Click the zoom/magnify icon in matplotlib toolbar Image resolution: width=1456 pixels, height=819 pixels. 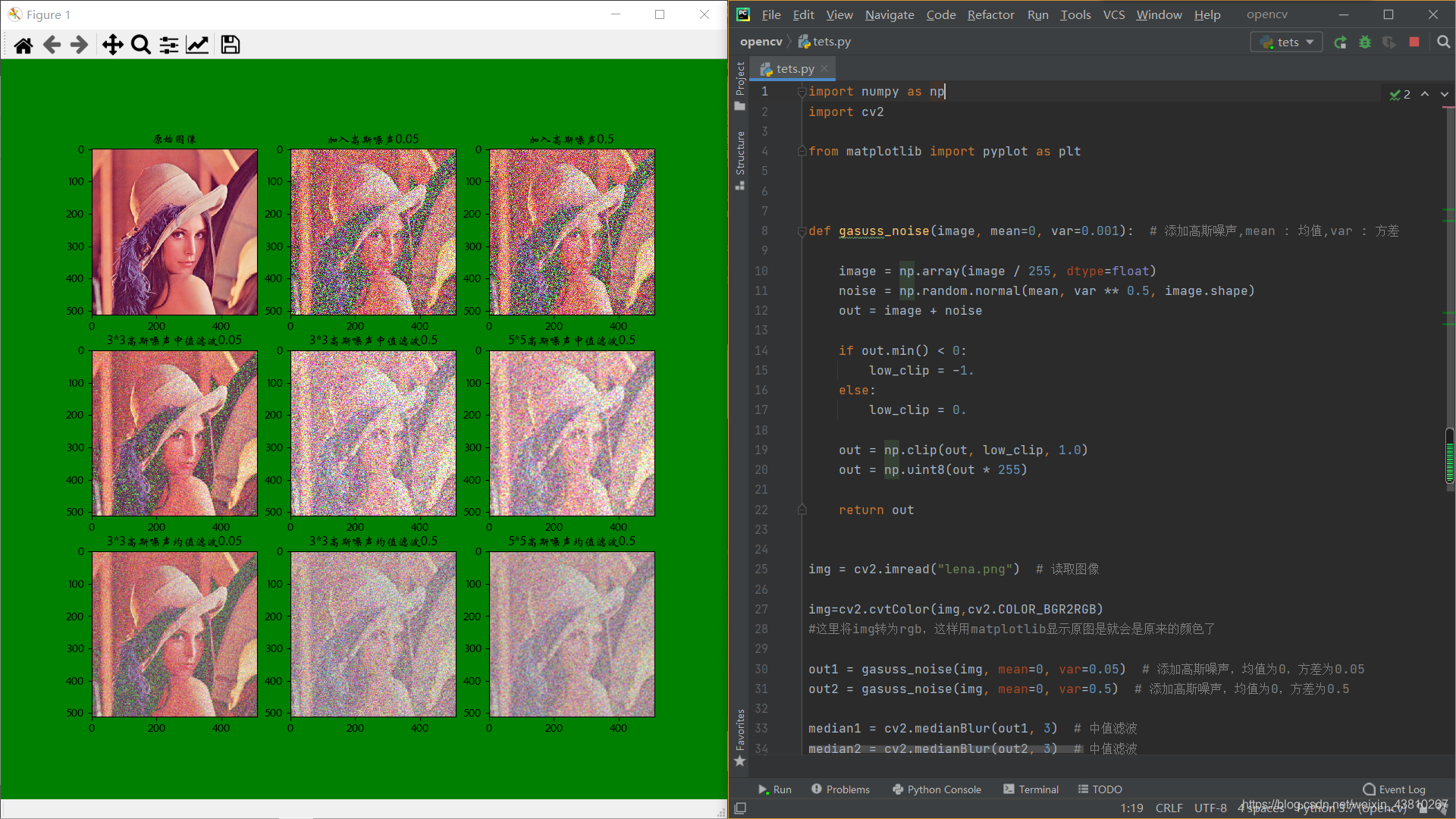(x=141, y=44)
